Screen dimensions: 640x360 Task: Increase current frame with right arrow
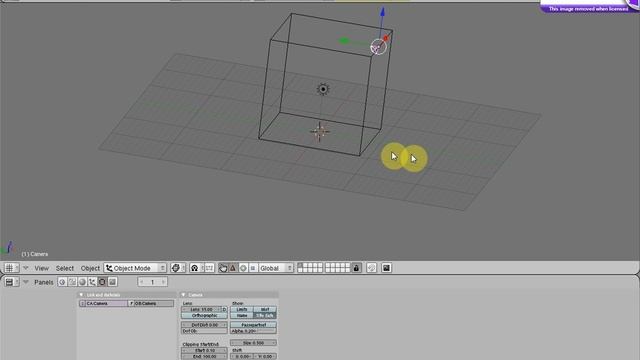163,282
